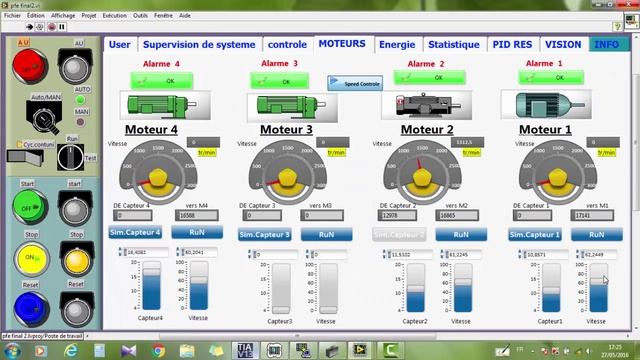The image size is (640, 360).
Task: Click the Moteur 2 speed gauge
Action: tap(422, 172)
